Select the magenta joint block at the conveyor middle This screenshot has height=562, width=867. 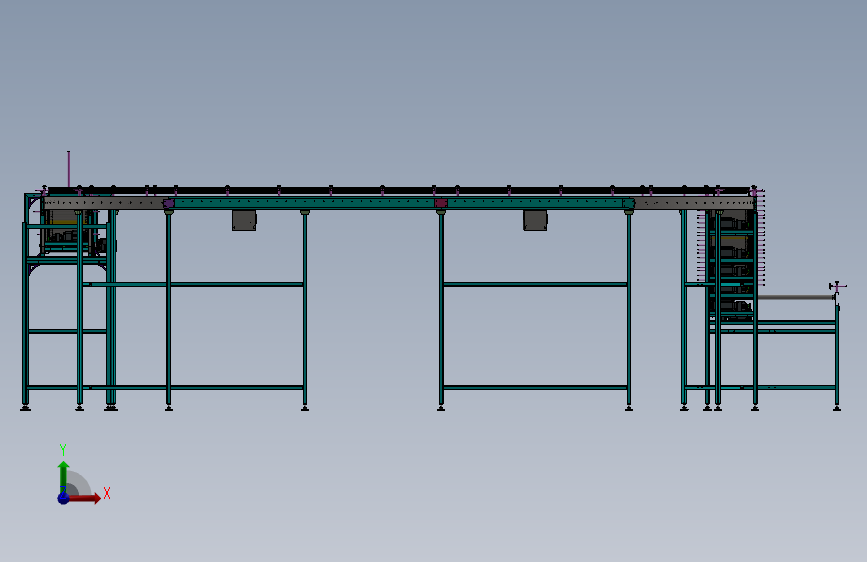tap(441, 203)
